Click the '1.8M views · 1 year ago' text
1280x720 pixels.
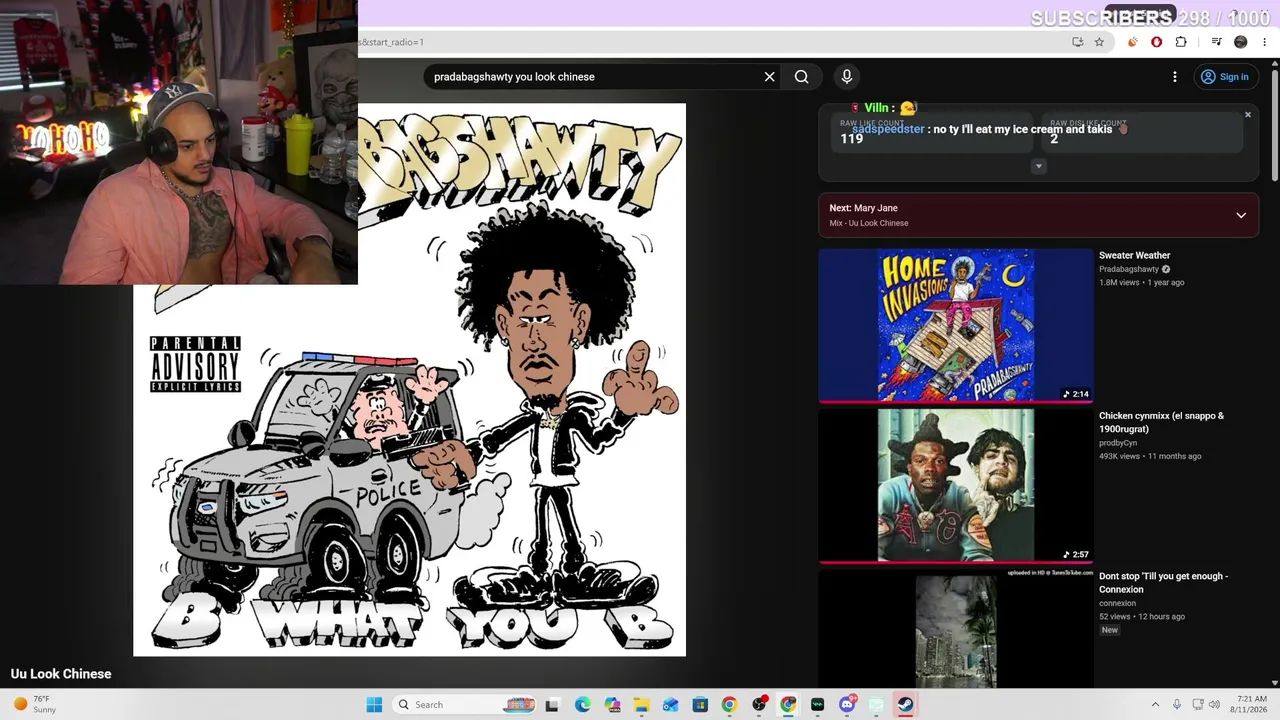coord(1141,283)
